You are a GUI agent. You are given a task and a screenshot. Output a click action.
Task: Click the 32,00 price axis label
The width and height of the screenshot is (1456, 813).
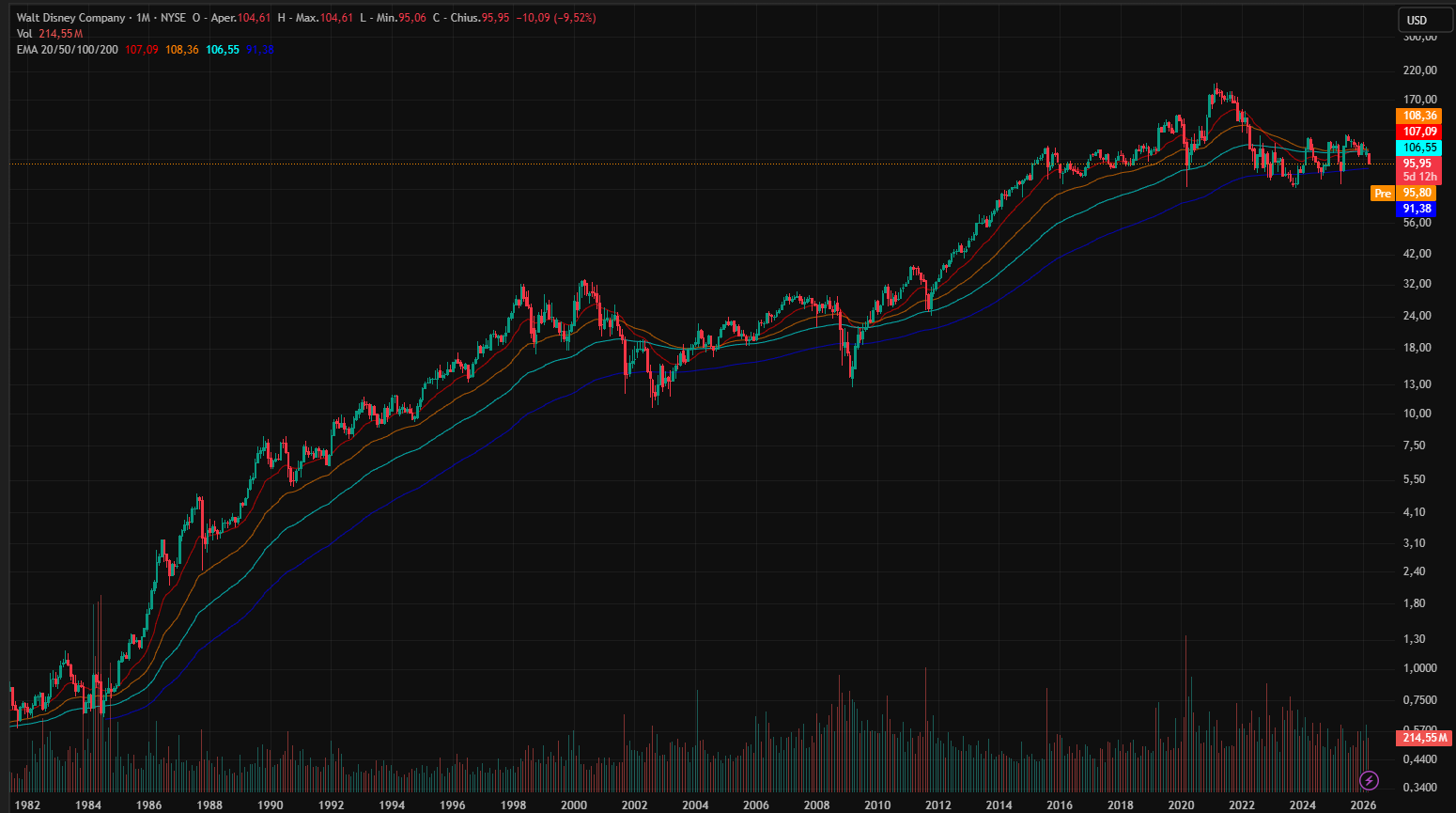[1417, 284]
